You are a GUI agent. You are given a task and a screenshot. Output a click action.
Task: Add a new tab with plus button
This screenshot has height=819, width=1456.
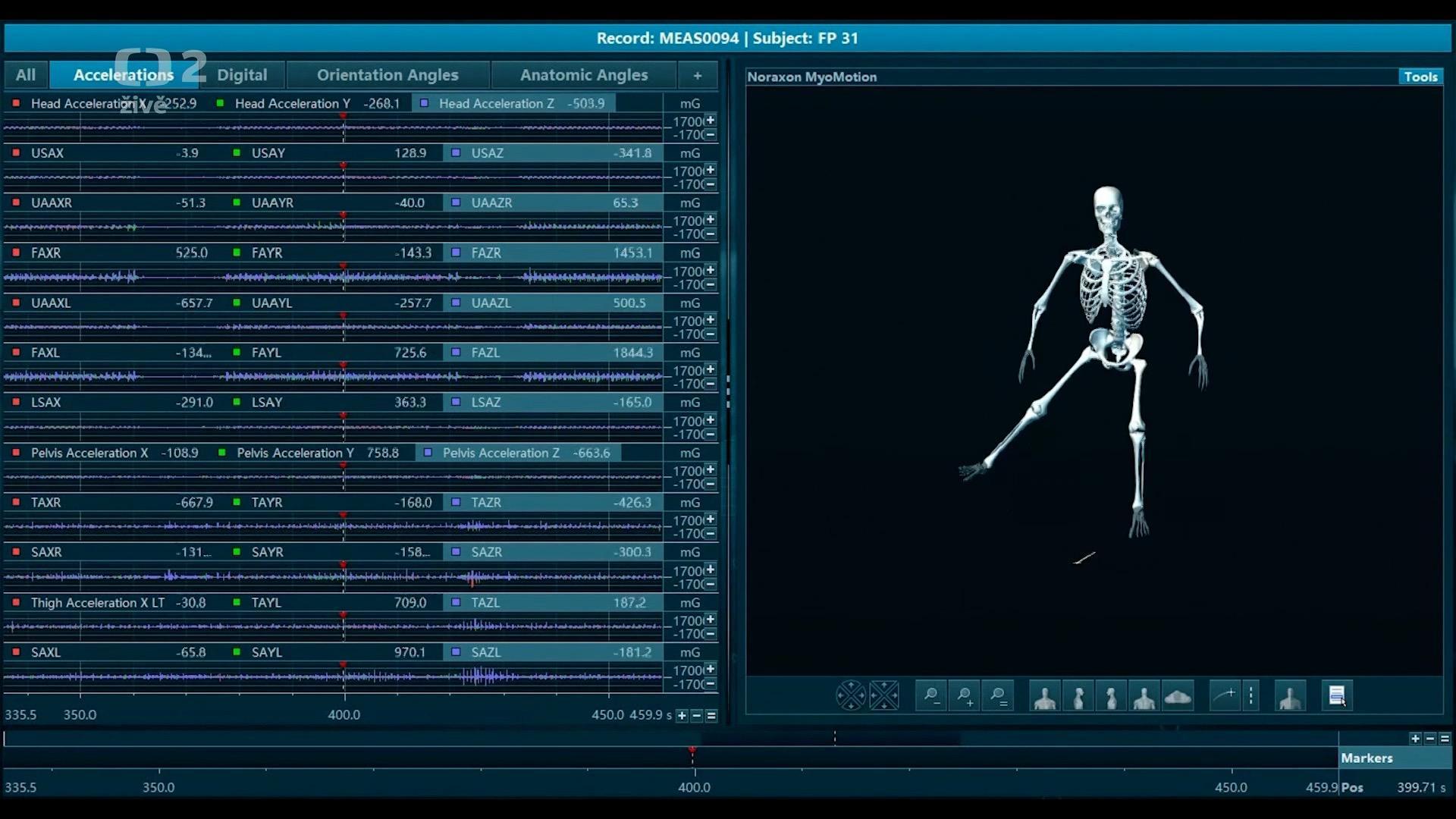click(x=697, y=75)
